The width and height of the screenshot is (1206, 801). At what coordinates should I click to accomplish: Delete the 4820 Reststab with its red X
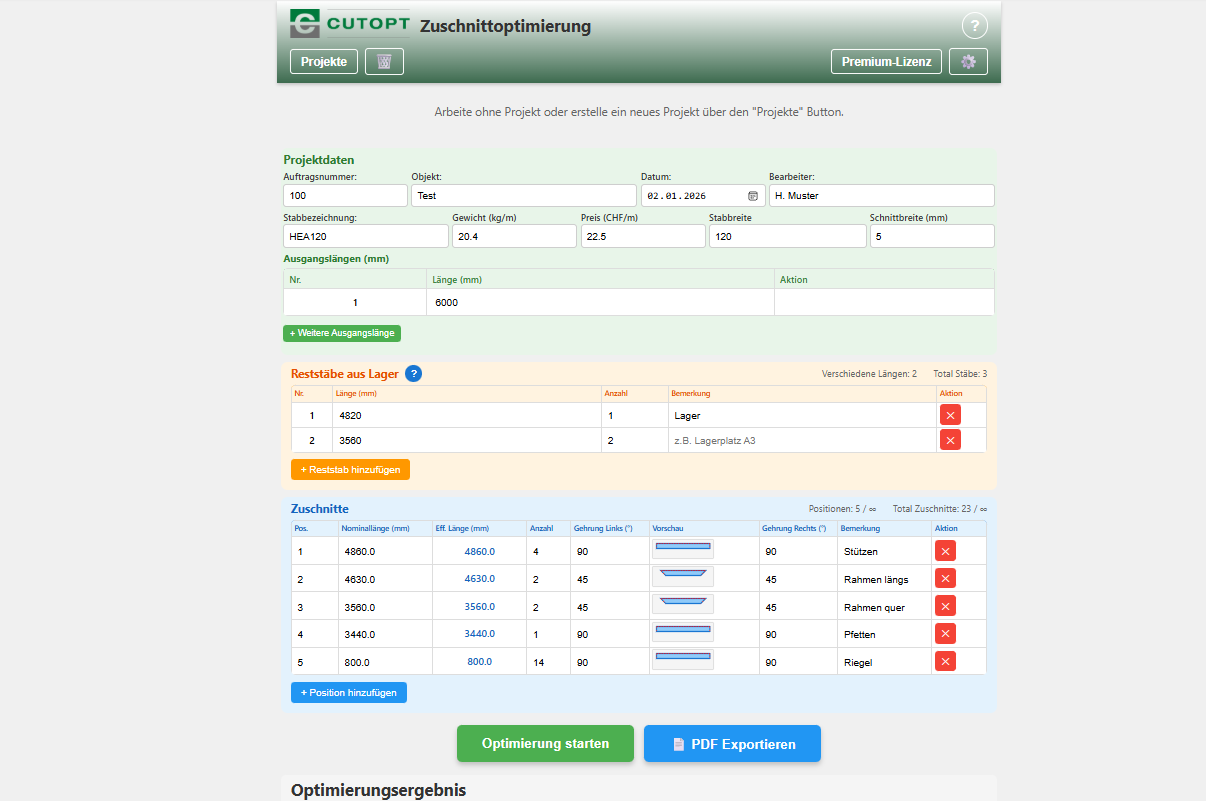pyautogui.click(x=950, y=415)
